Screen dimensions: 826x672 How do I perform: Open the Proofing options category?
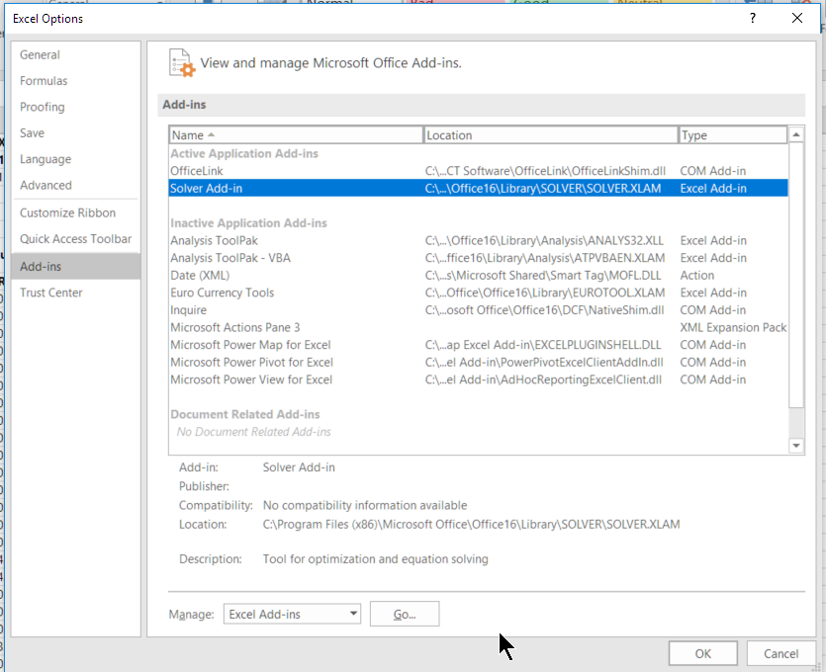click(x=76, y=107)
